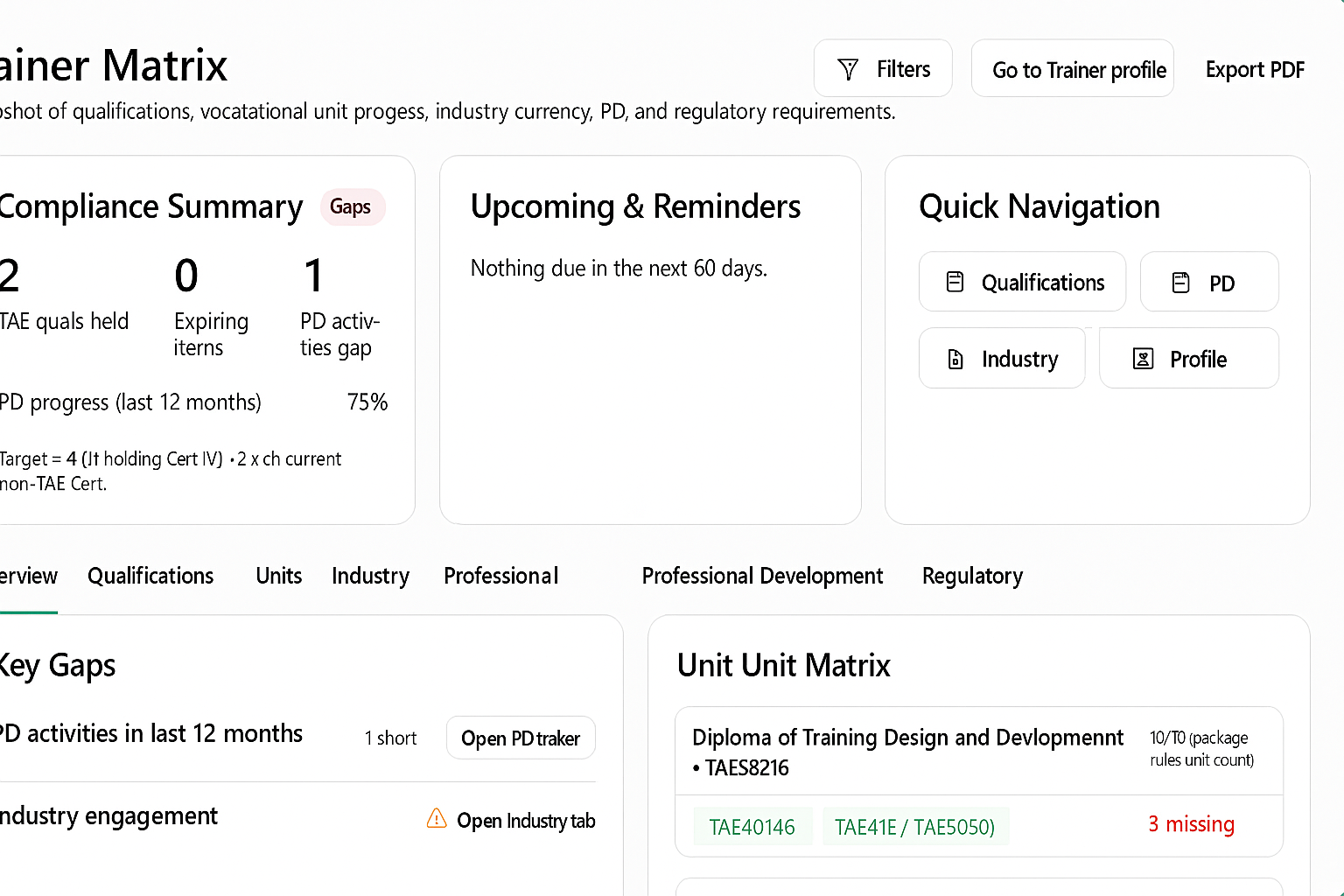The width and height of the screenshot is (1344, 896).
Task: Click the funnel icon in Filters
Action: click(x=848, y=69)
